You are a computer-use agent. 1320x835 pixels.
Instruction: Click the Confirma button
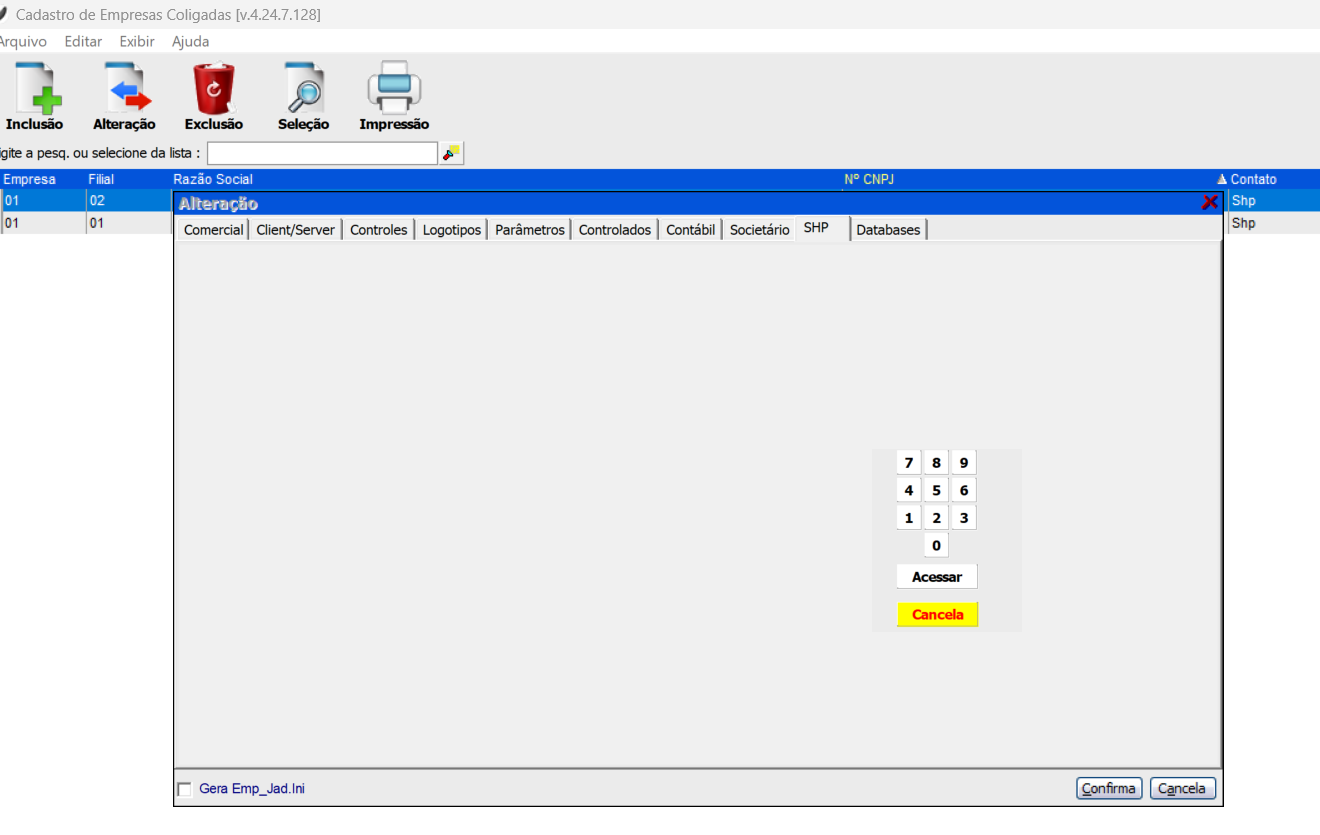tap(1108, 788)
